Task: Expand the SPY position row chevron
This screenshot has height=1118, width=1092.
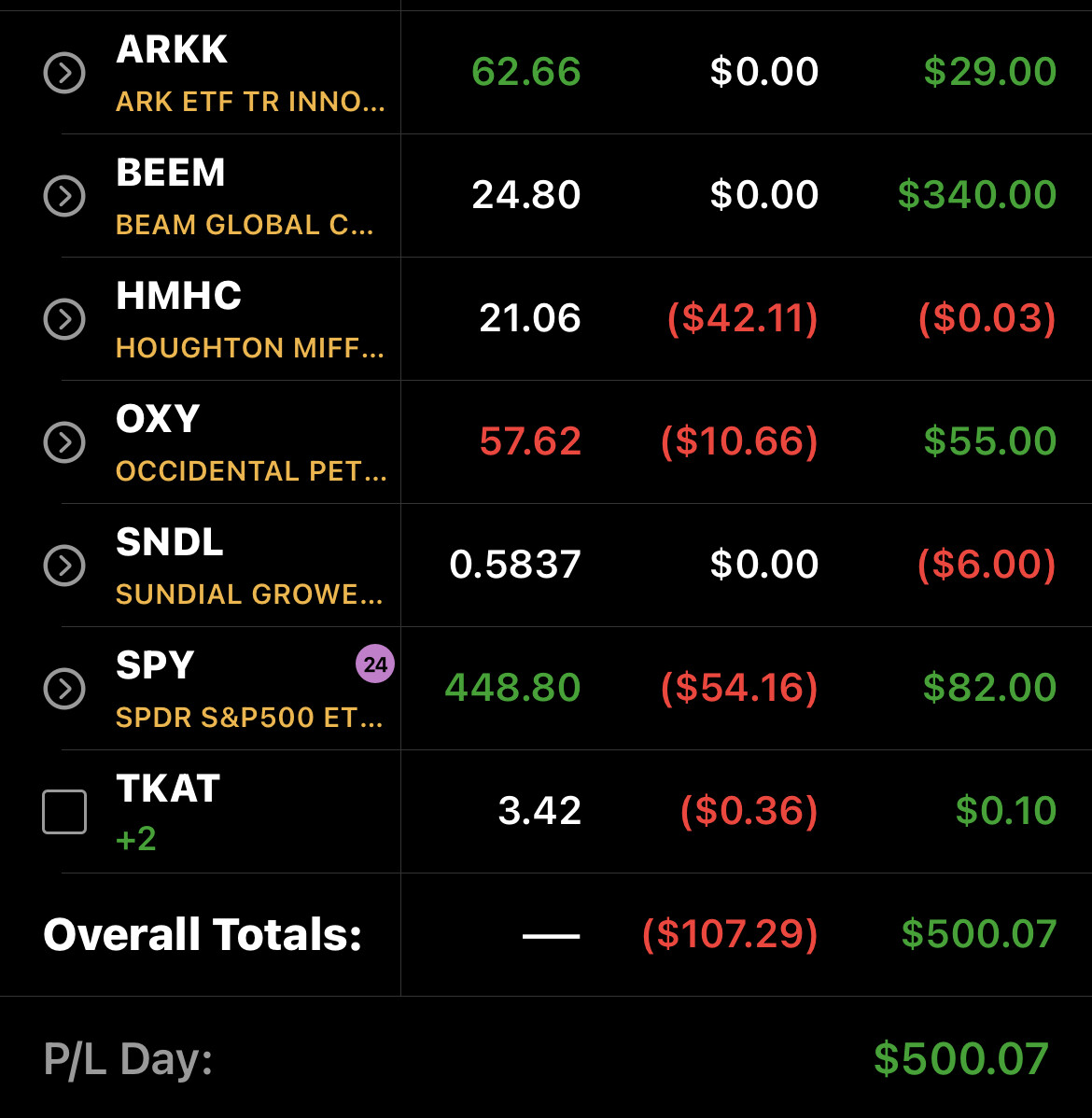Action: point(64,689)
